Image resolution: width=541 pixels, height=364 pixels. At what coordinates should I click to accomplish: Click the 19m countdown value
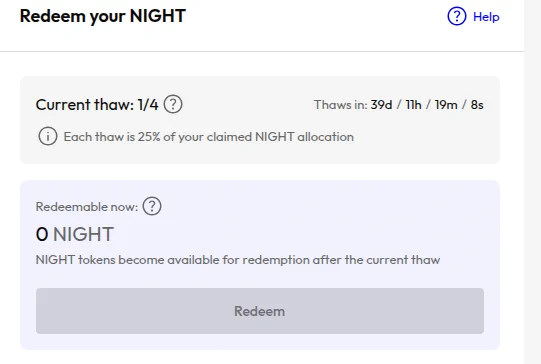point(446,105)
